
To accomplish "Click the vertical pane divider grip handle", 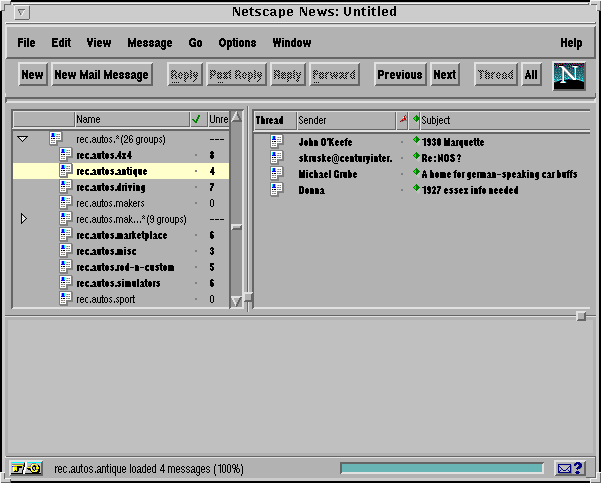I will 248,297.
